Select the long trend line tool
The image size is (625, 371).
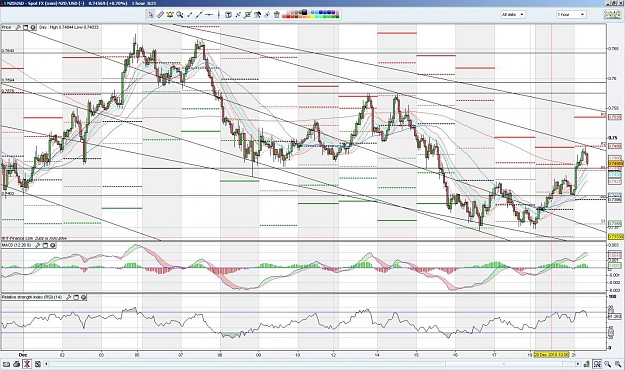[x=199, y=15]
